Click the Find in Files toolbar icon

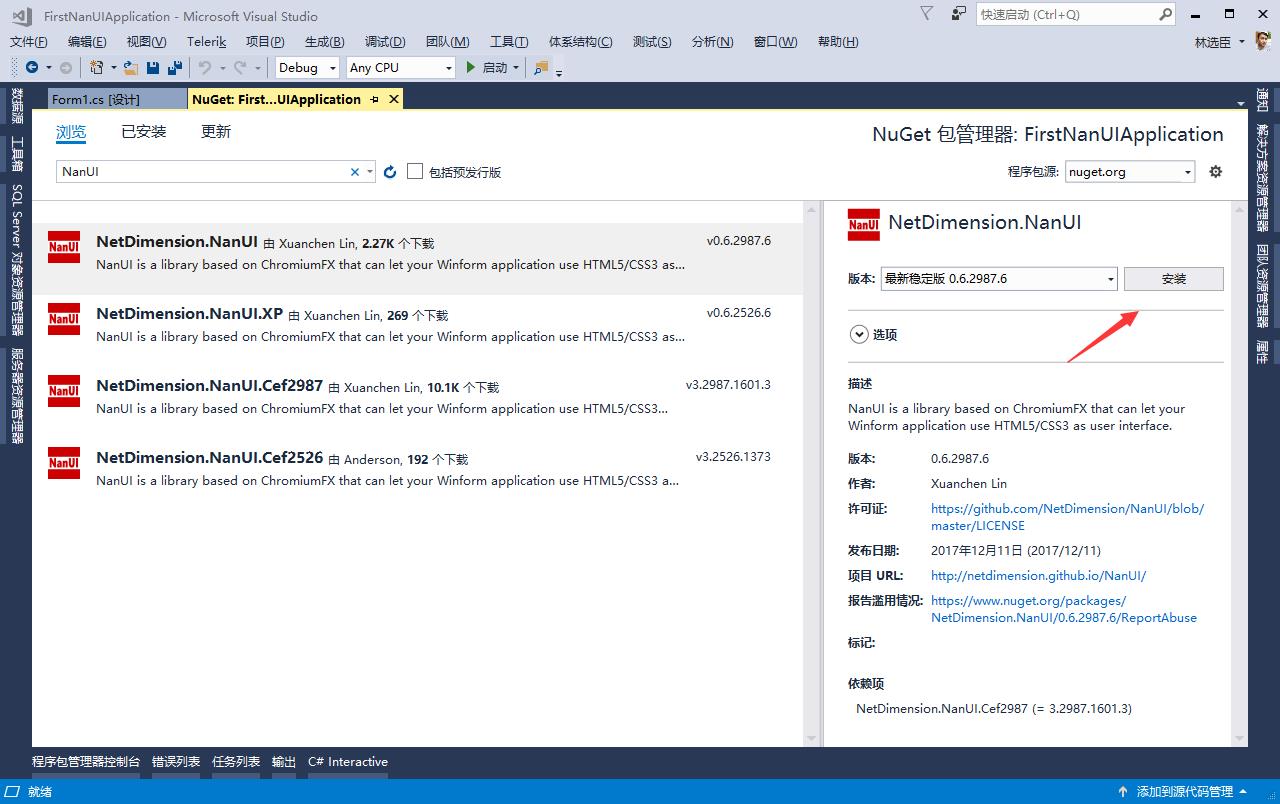pos(541,68)
